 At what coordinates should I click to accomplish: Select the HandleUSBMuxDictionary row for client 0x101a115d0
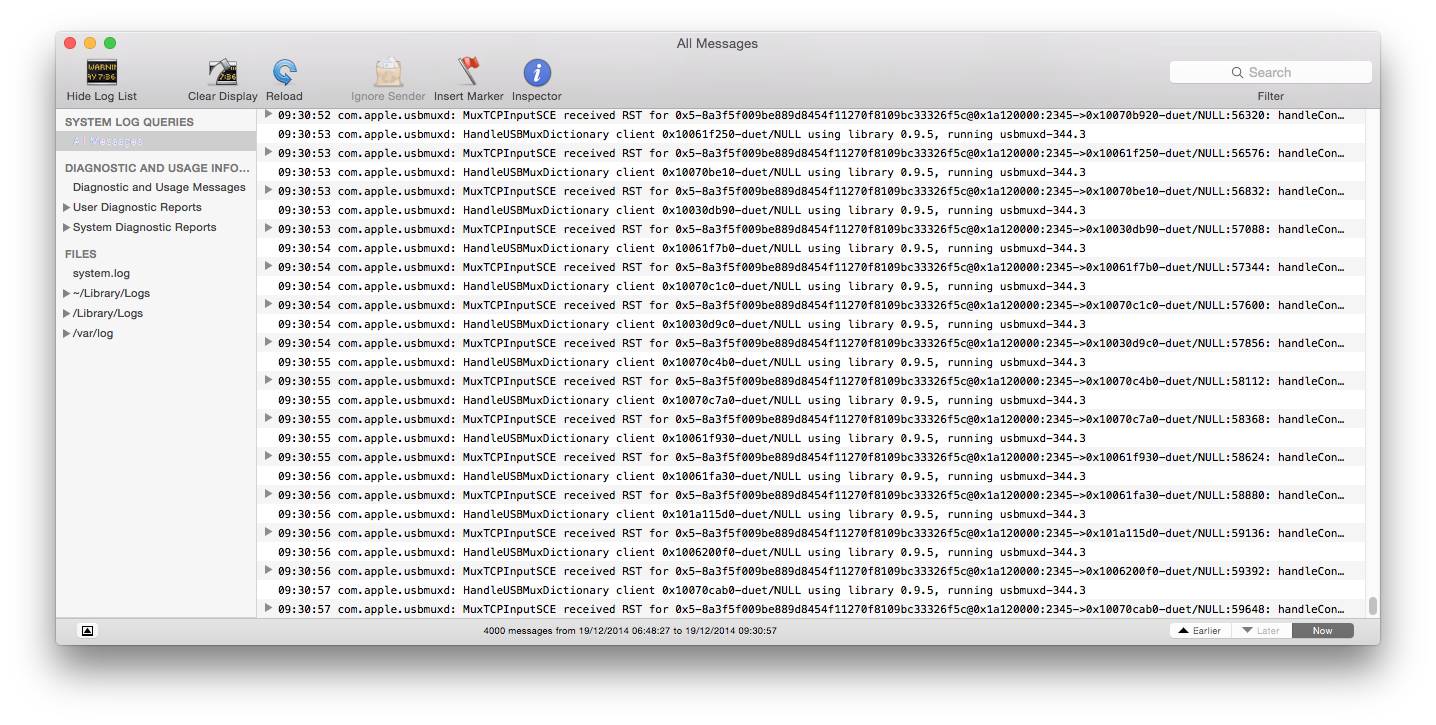tap(811, 514)
